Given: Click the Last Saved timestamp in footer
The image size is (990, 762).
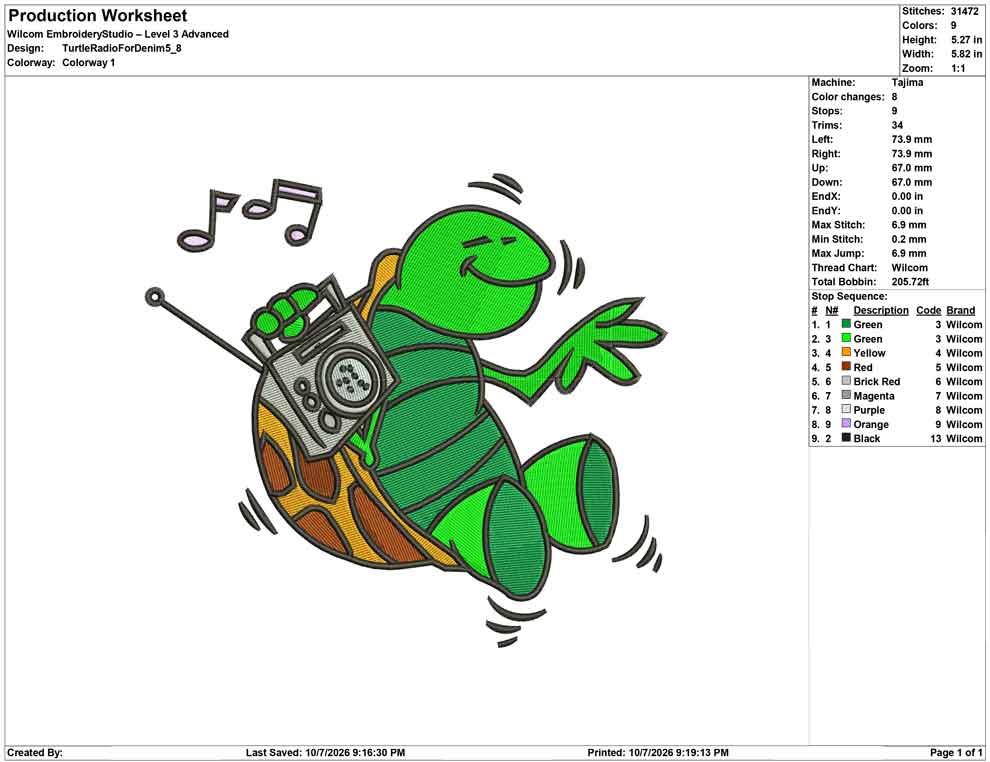Looking at the screenshot, I should pyautogui.click(x=325, y=753).
